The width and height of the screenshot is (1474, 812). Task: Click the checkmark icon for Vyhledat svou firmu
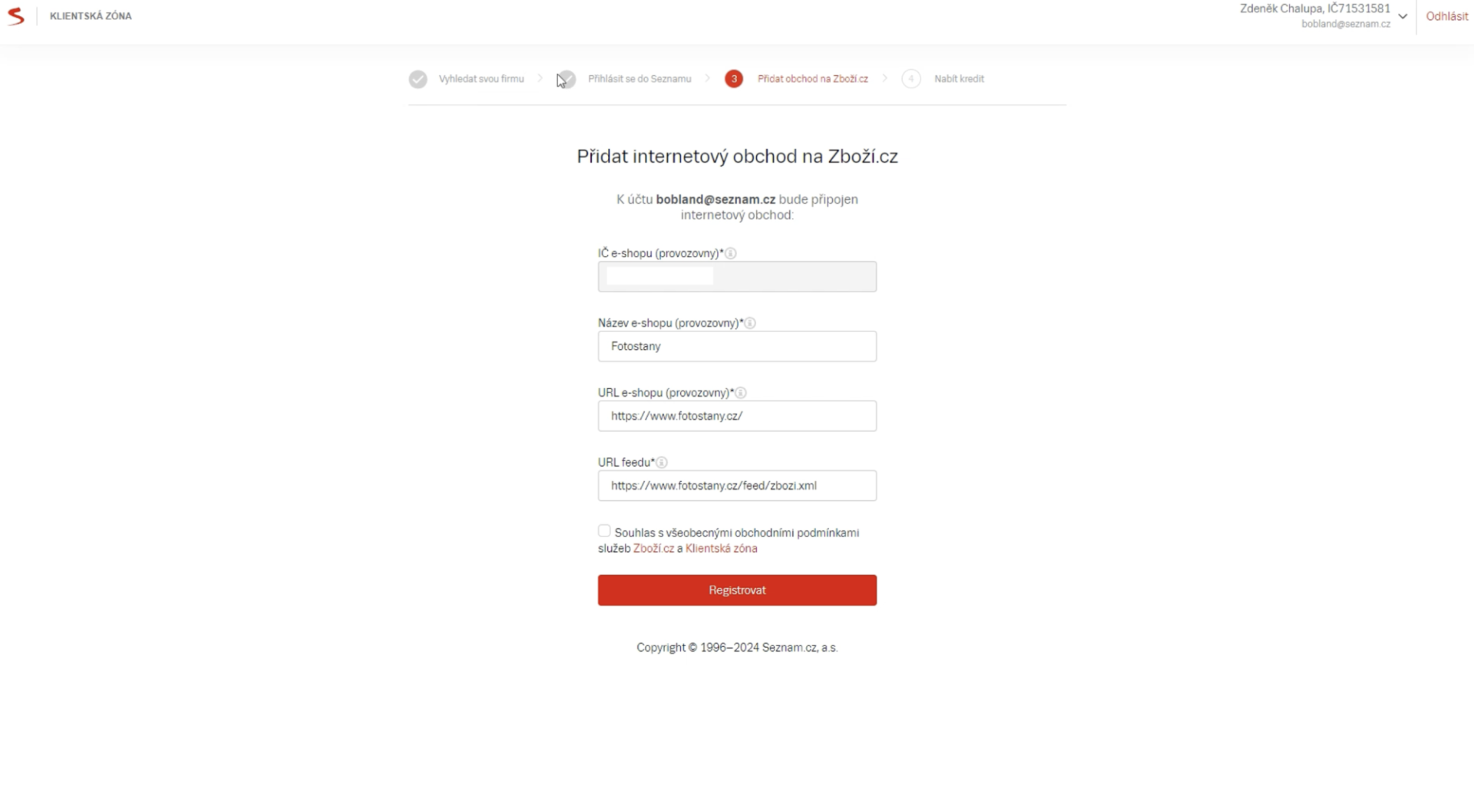[418, 79]
